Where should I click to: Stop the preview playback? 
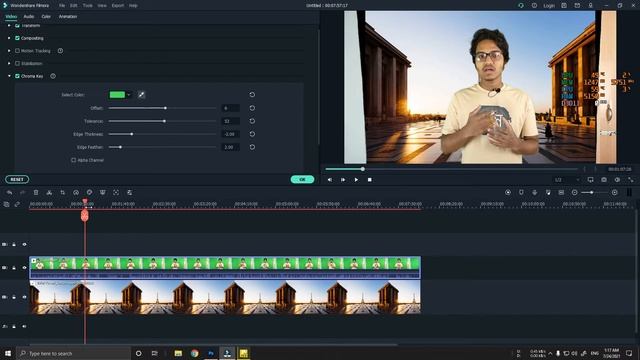[x=370, y=180]
